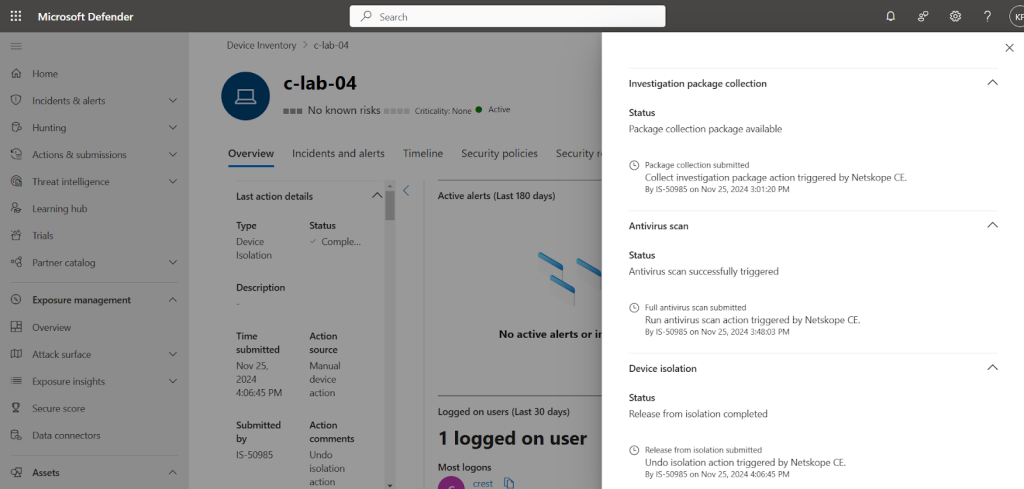The height and width of the screenshot is (489, 1024).
Task: Click the Exposure management Overview icon
Action: click(x=16, y=327)
